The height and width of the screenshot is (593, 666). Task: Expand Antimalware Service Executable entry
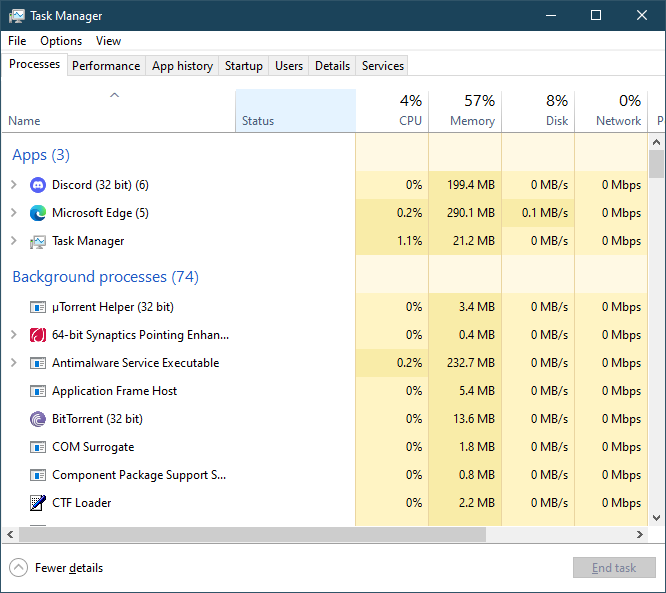13,363
